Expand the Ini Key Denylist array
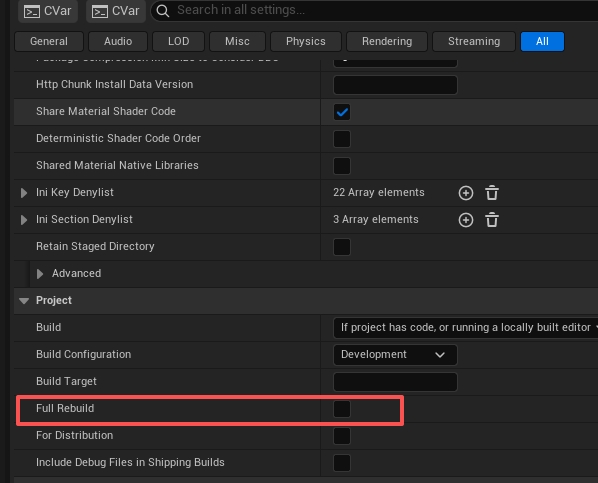598x483 pixels. click(24, 193)
